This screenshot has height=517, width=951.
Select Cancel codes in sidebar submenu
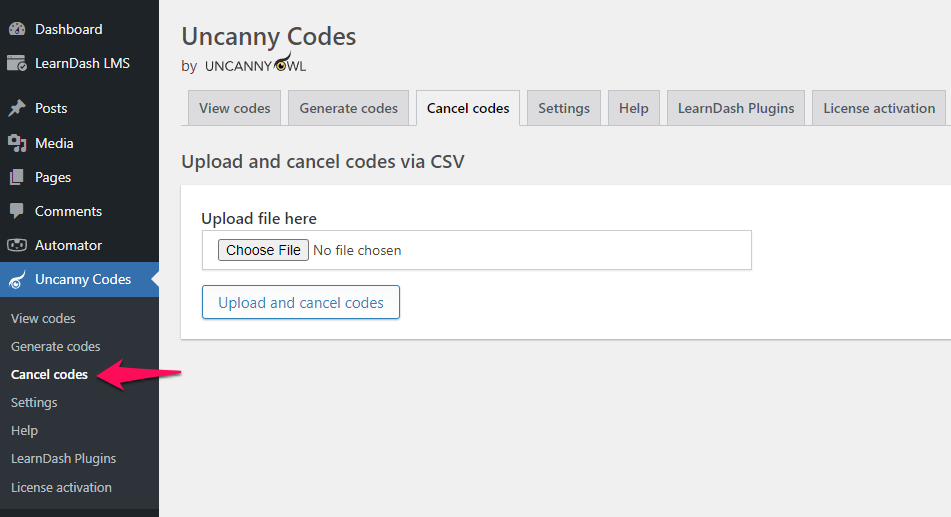tap(49, 374)
